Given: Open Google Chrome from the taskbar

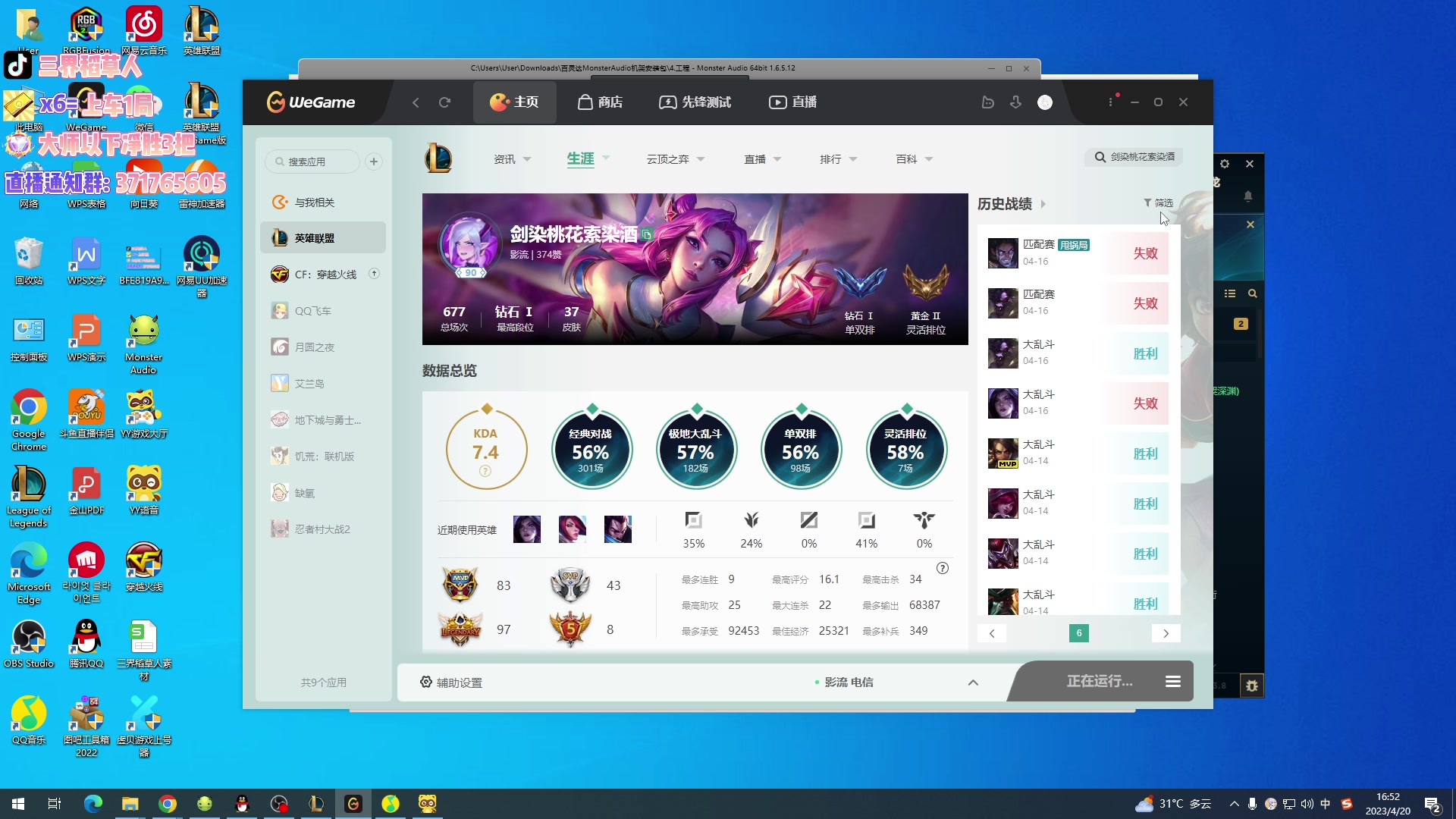Looking at the screenshot, I should tap(168, 804).
